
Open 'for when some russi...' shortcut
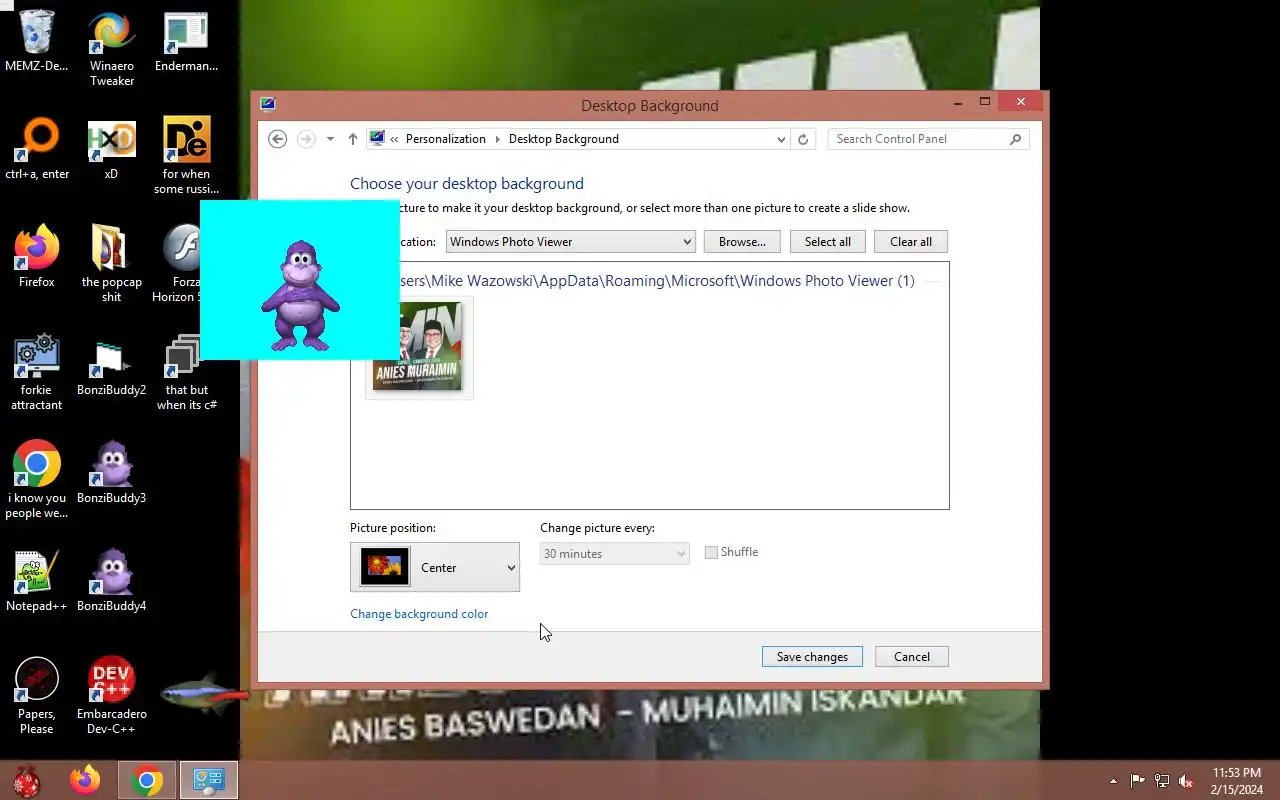click(186, 157)
